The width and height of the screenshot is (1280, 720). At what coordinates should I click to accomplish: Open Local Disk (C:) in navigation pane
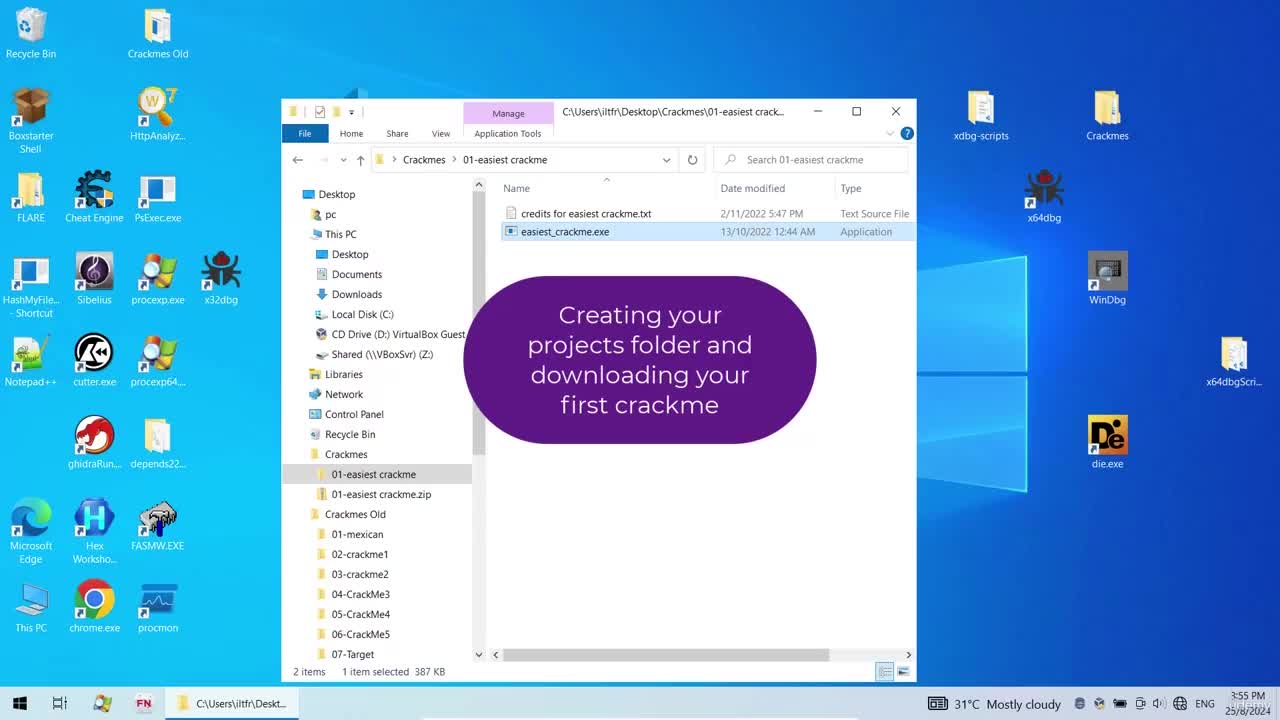(362, 314)
